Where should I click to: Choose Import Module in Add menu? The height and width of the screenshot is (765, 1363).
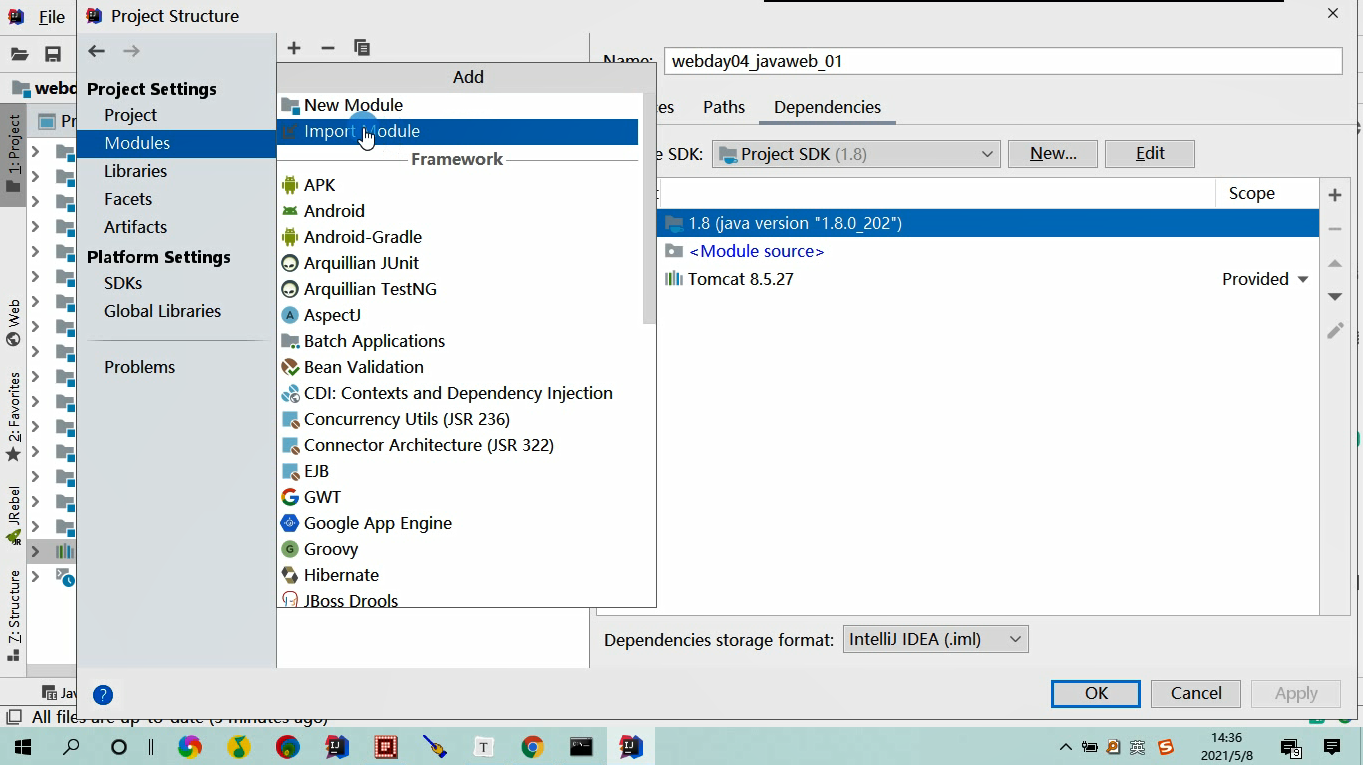coord(457,131)
